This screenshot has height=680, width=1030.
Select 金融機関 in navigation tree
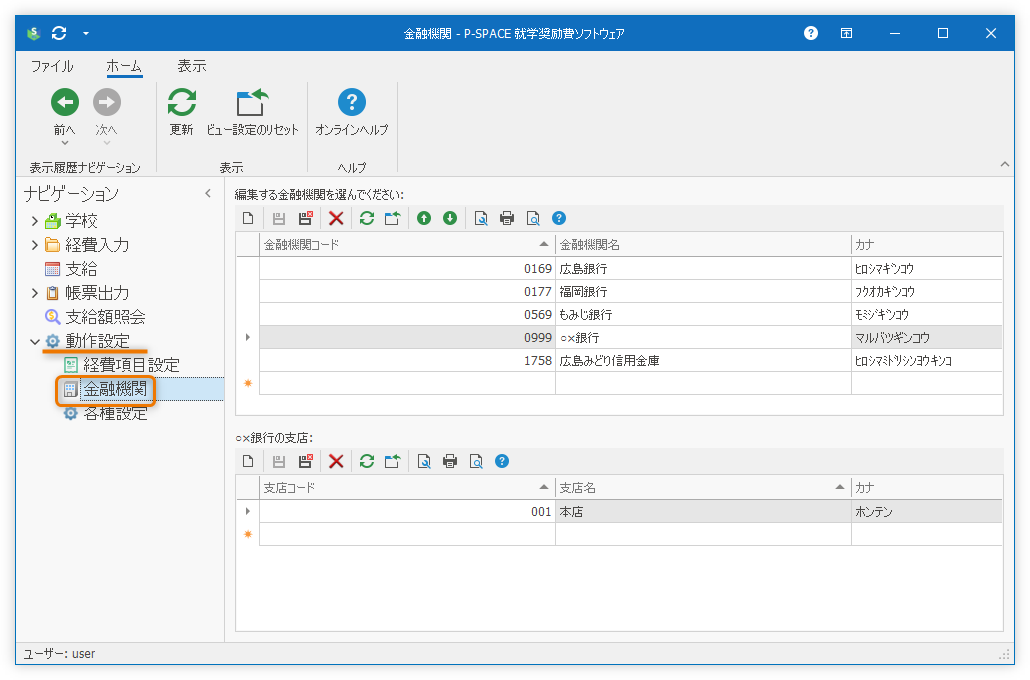[x=115, y=389]
